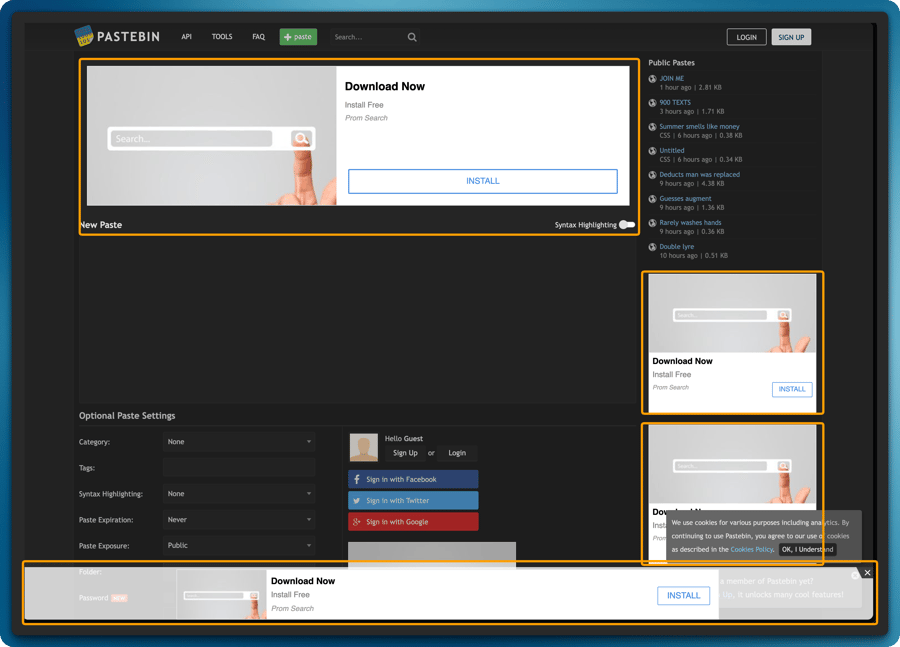Click the SIGN UP button in header

(x=791, y=37)
